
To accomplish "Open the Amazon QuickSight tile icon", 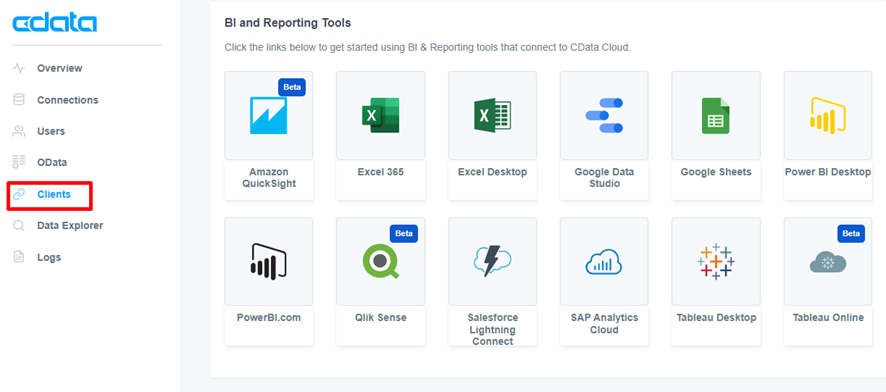I will [268, 115].
